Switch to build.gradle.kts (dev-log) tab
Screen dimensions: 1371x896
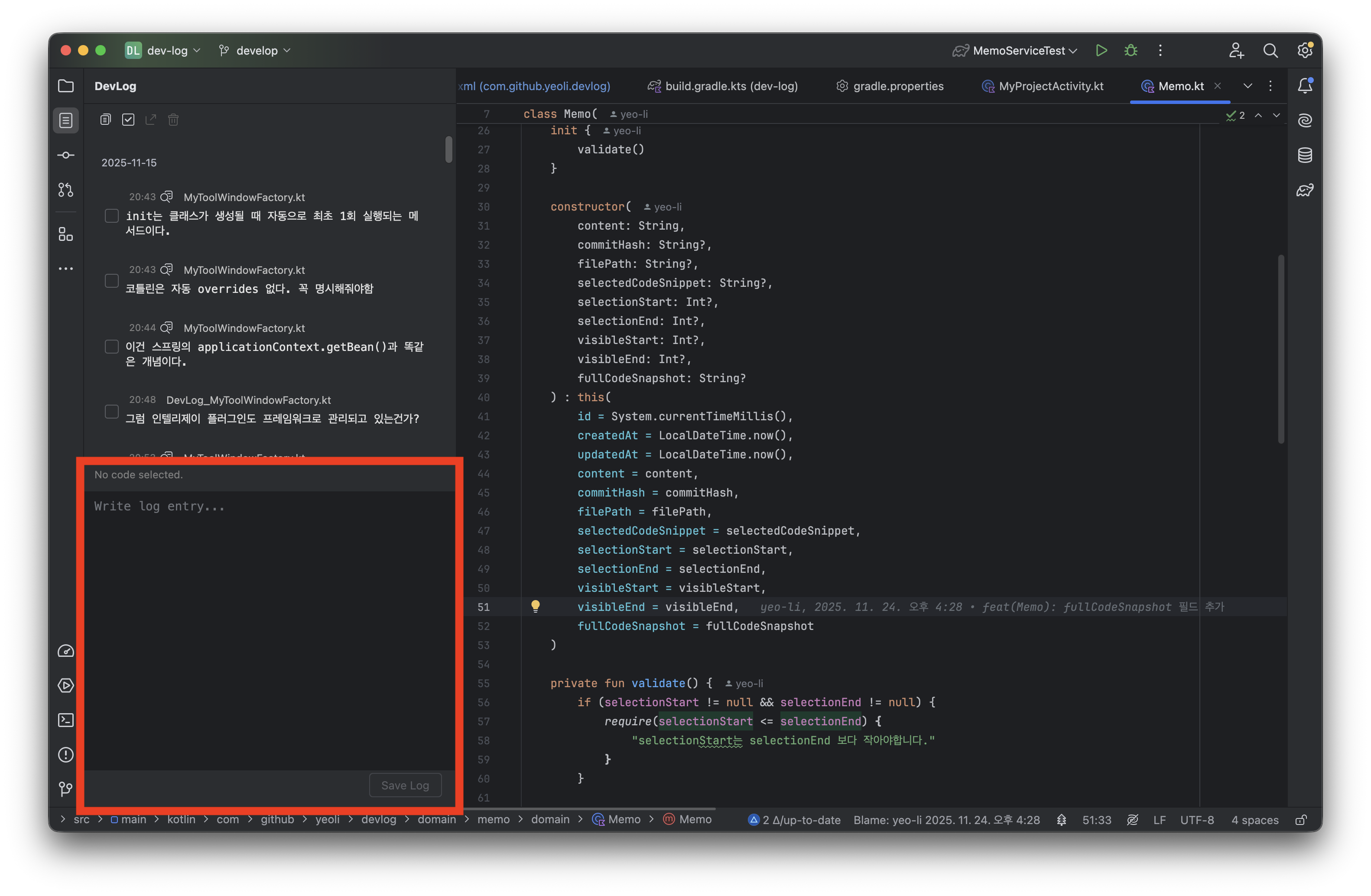(731, 86)
